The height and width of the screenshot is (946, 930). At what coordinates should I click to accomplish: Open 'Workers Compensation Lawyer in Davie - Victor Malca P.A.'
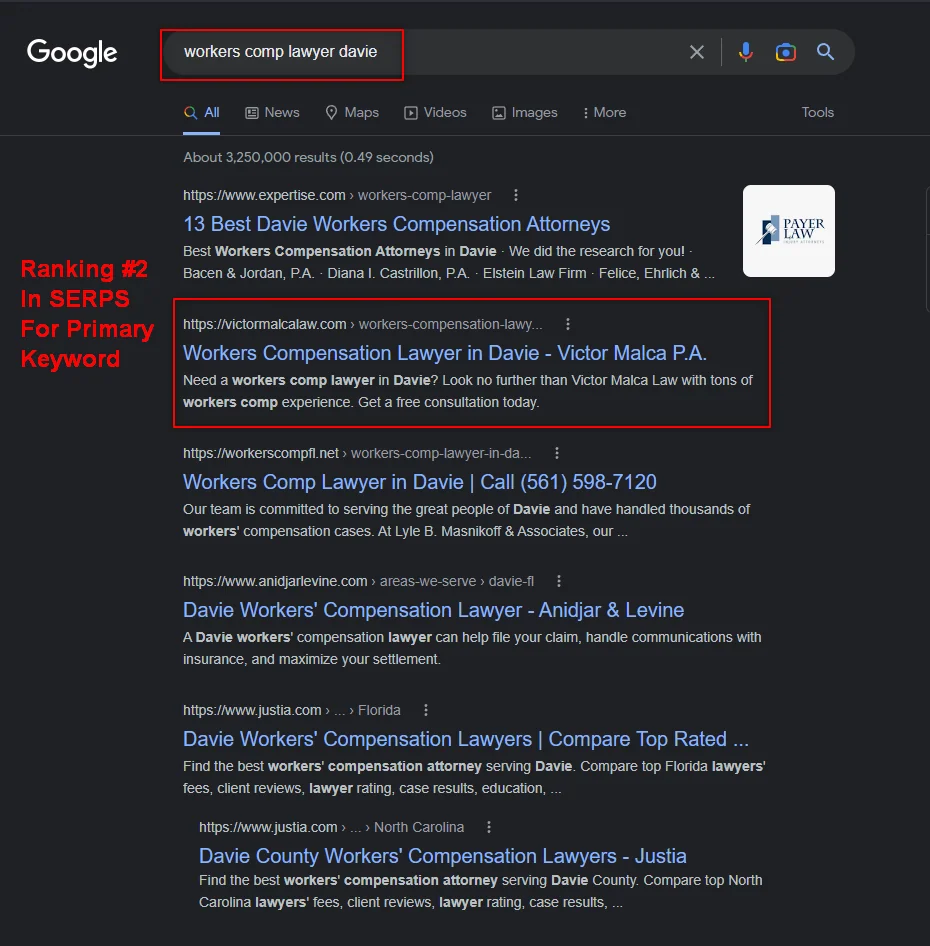pos(445,353)
